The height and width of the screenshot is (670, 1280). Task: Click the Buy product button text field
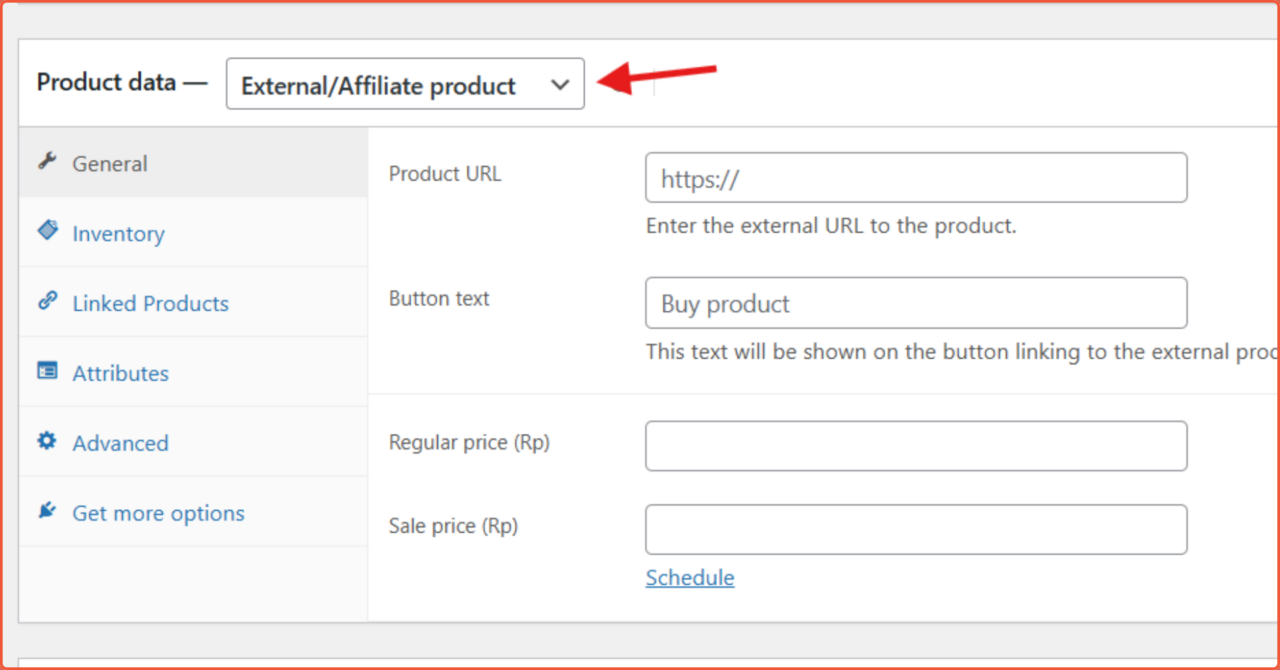915,303
